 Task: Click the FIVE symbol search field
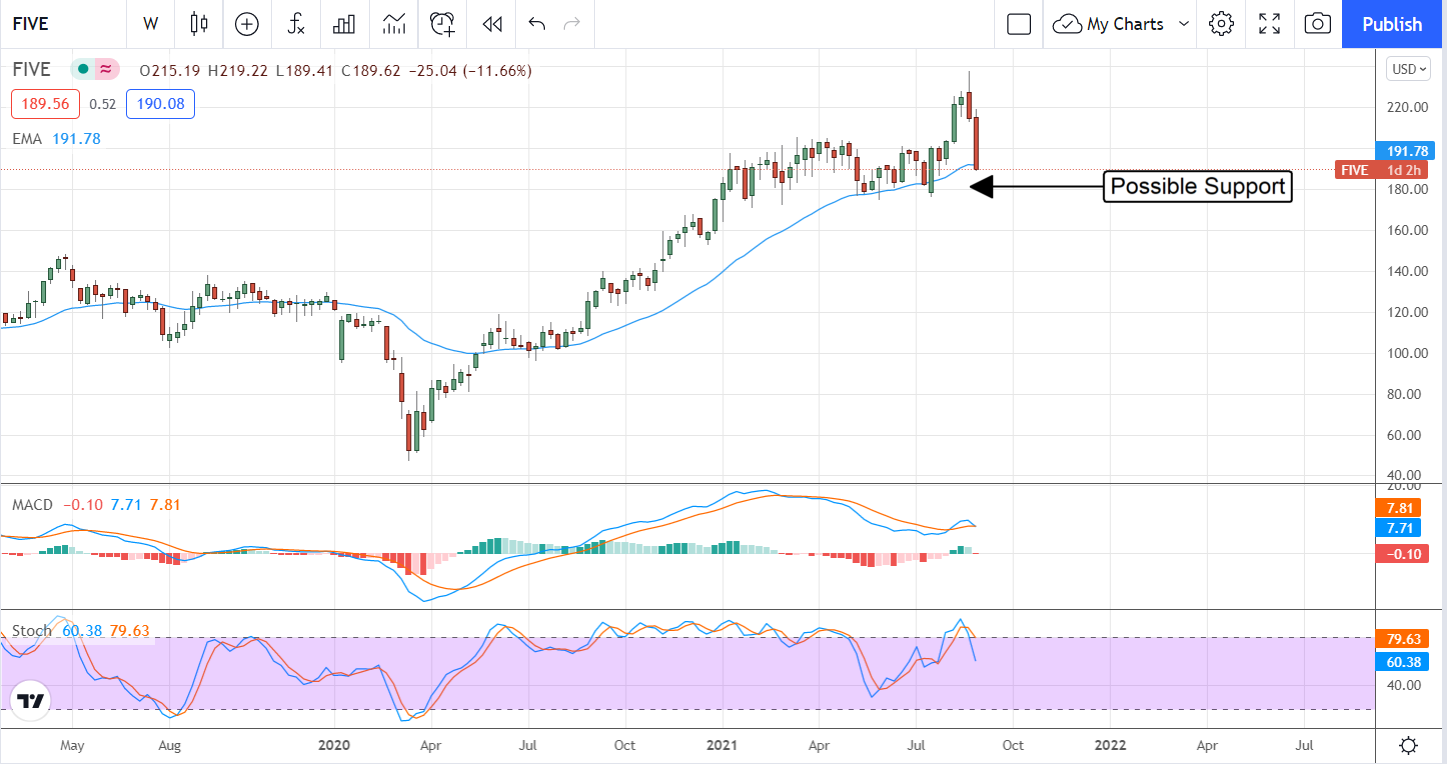click(62, 24)
